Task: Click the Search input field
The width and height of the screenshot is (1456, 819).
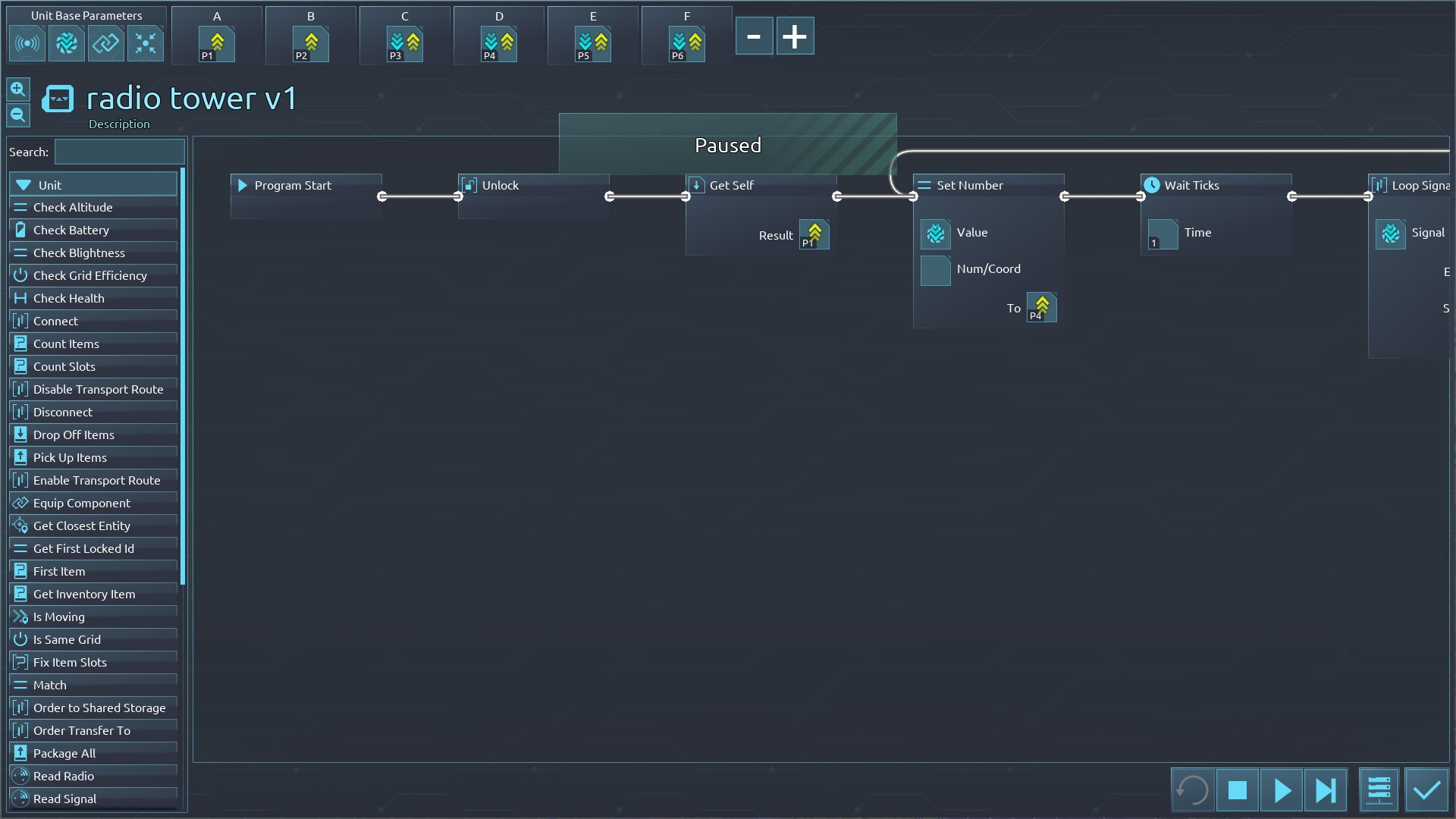Action: [x=120, y=152]
